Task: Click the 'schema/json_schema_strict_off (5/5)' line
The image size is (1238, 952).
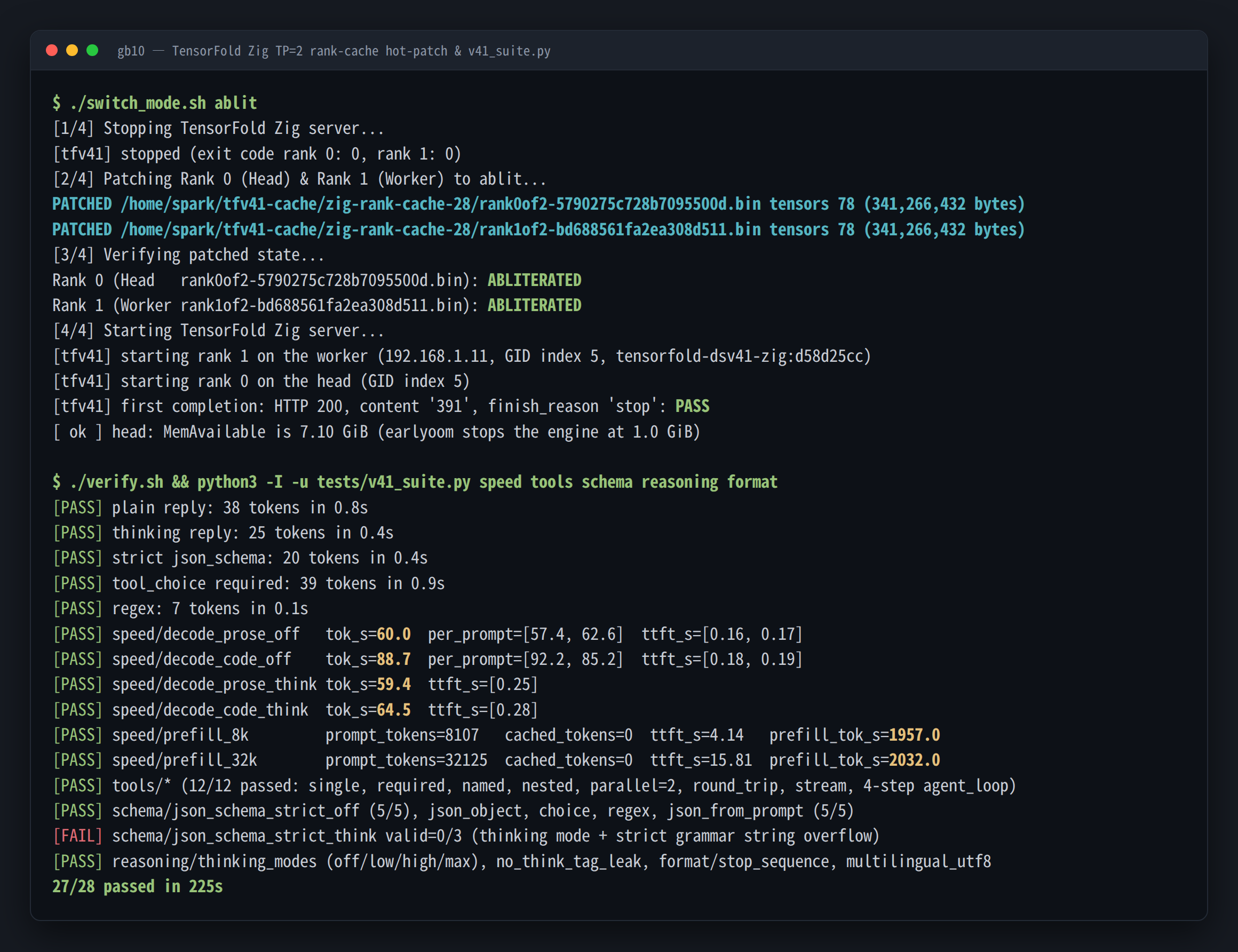Action: [x=453, y=811]
